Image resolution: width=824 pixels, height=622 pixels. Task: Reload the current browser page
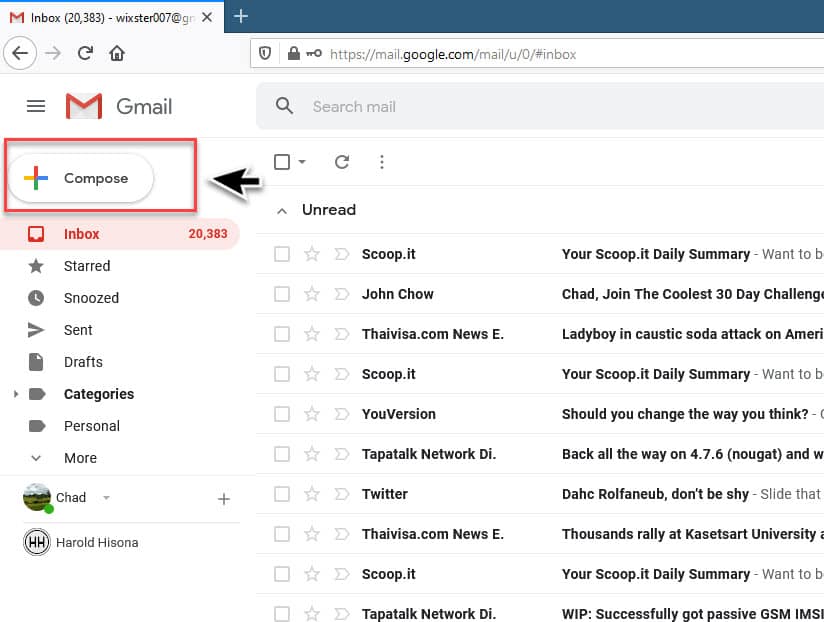tap(85, 53)
